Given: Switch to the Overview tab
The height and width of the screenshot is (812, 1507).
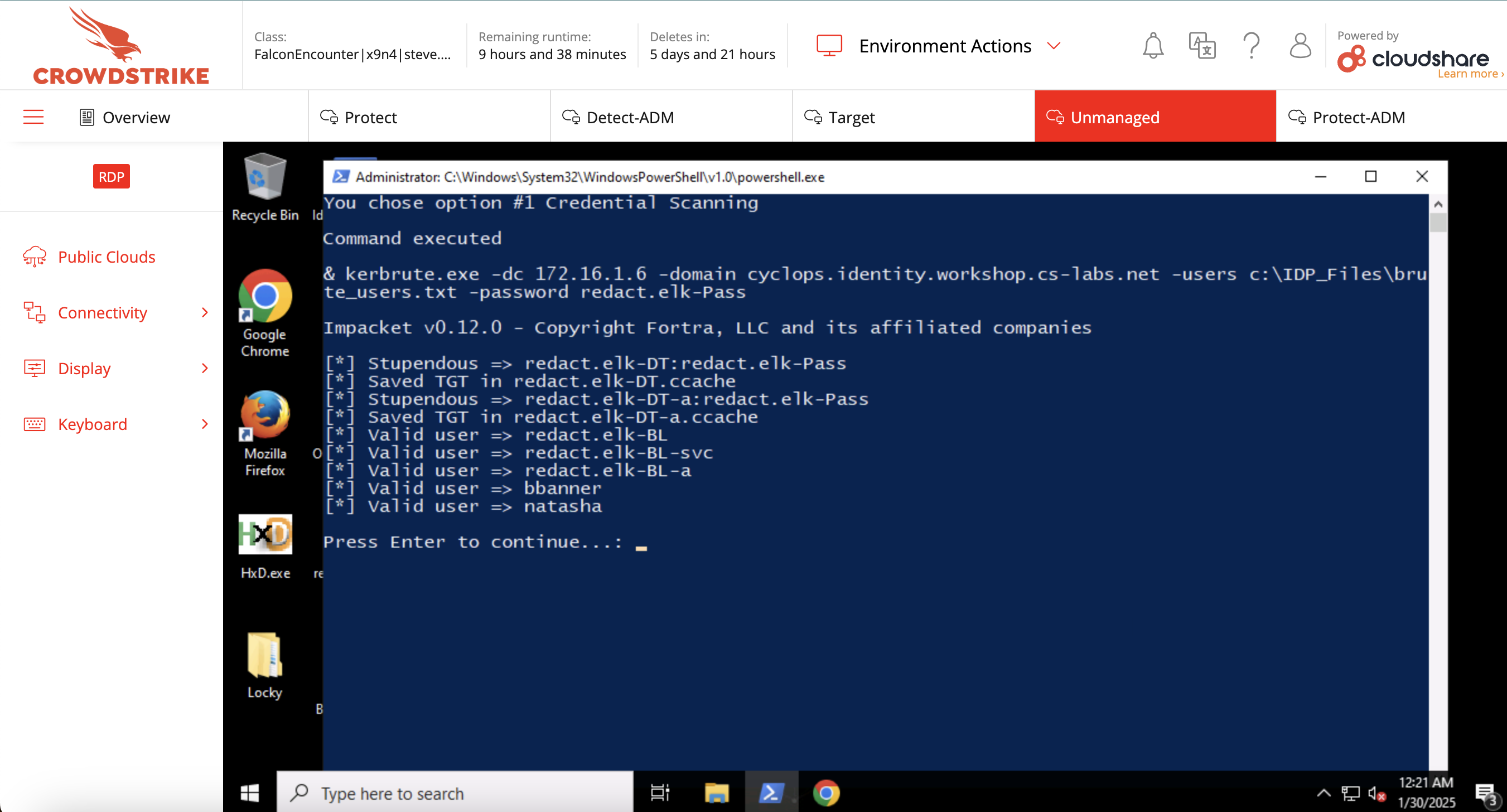Looking at the screenshot, I should click(124, 117).
